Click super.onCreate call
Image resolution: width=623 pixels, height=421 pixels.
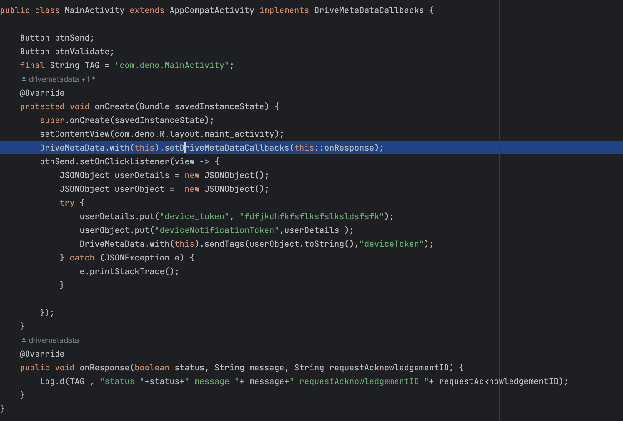(x=127, y=120)
